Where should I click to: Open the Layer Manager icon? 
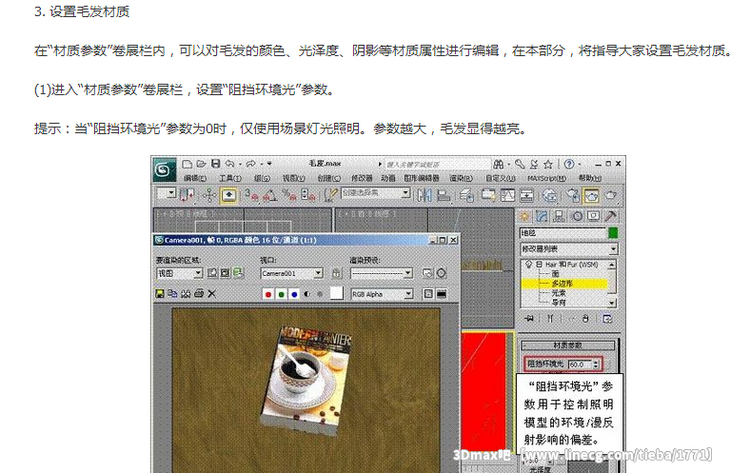tap(466, 195)
